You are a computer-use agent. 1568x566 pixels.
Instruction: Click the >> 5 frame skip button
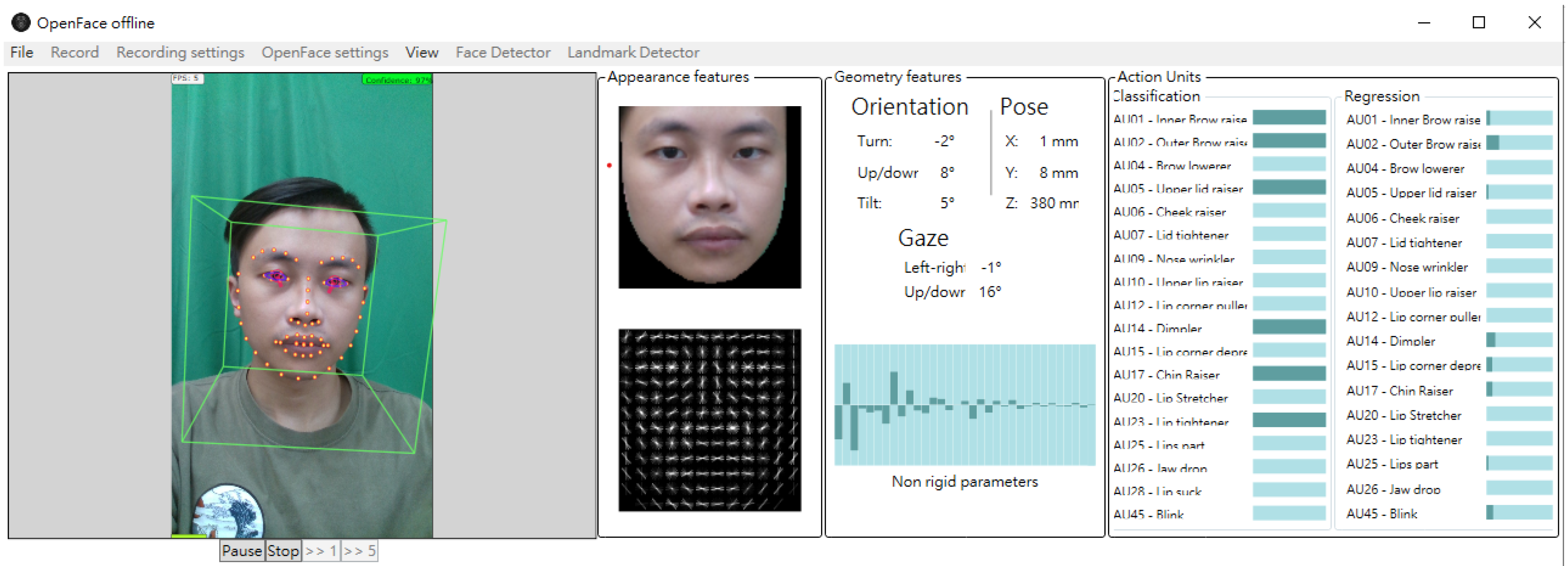point(359,551)
